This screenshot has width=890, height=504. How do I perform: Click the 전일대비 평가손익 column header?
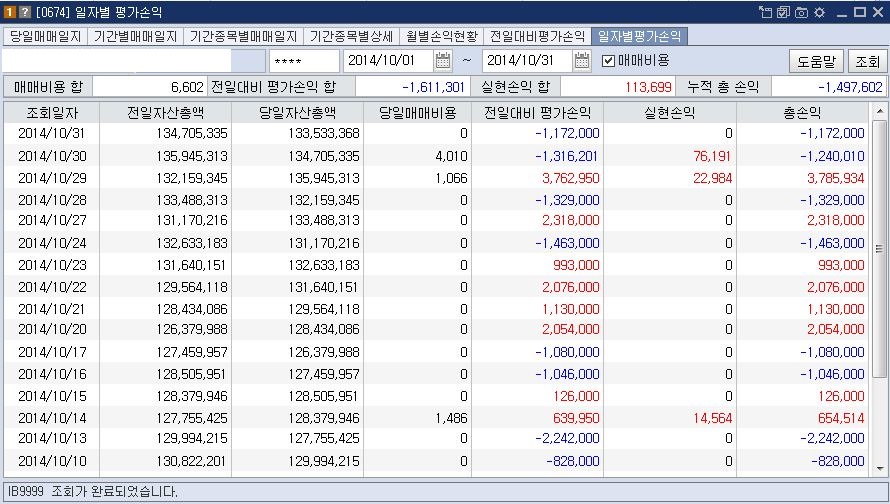click(538, 113)
